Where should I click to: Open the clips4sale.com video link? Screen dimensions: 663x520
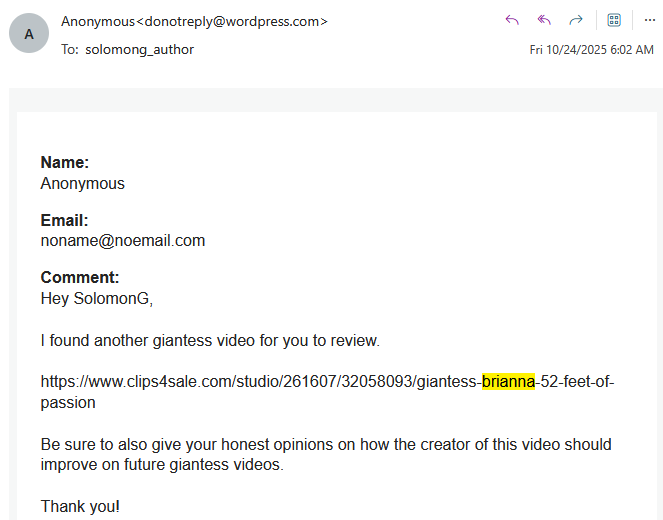(x=260, y=381)
